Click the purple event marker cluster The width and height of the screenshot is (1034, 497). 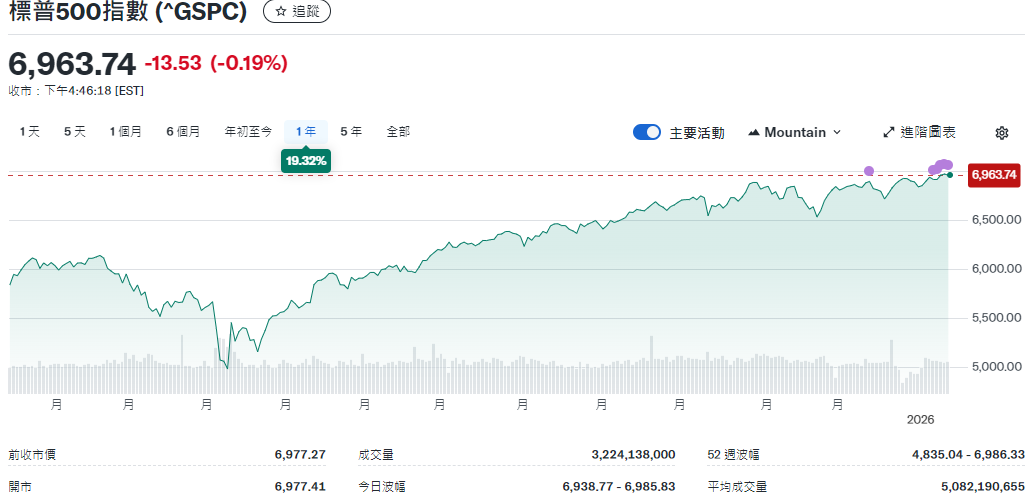942,167
